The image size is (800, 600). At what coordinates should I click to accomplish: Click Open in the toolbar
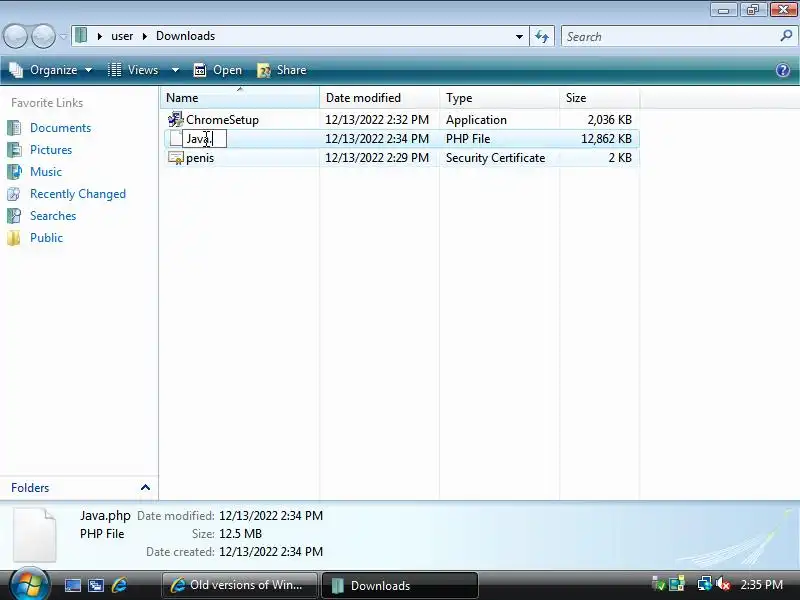(x=218, y=70)
